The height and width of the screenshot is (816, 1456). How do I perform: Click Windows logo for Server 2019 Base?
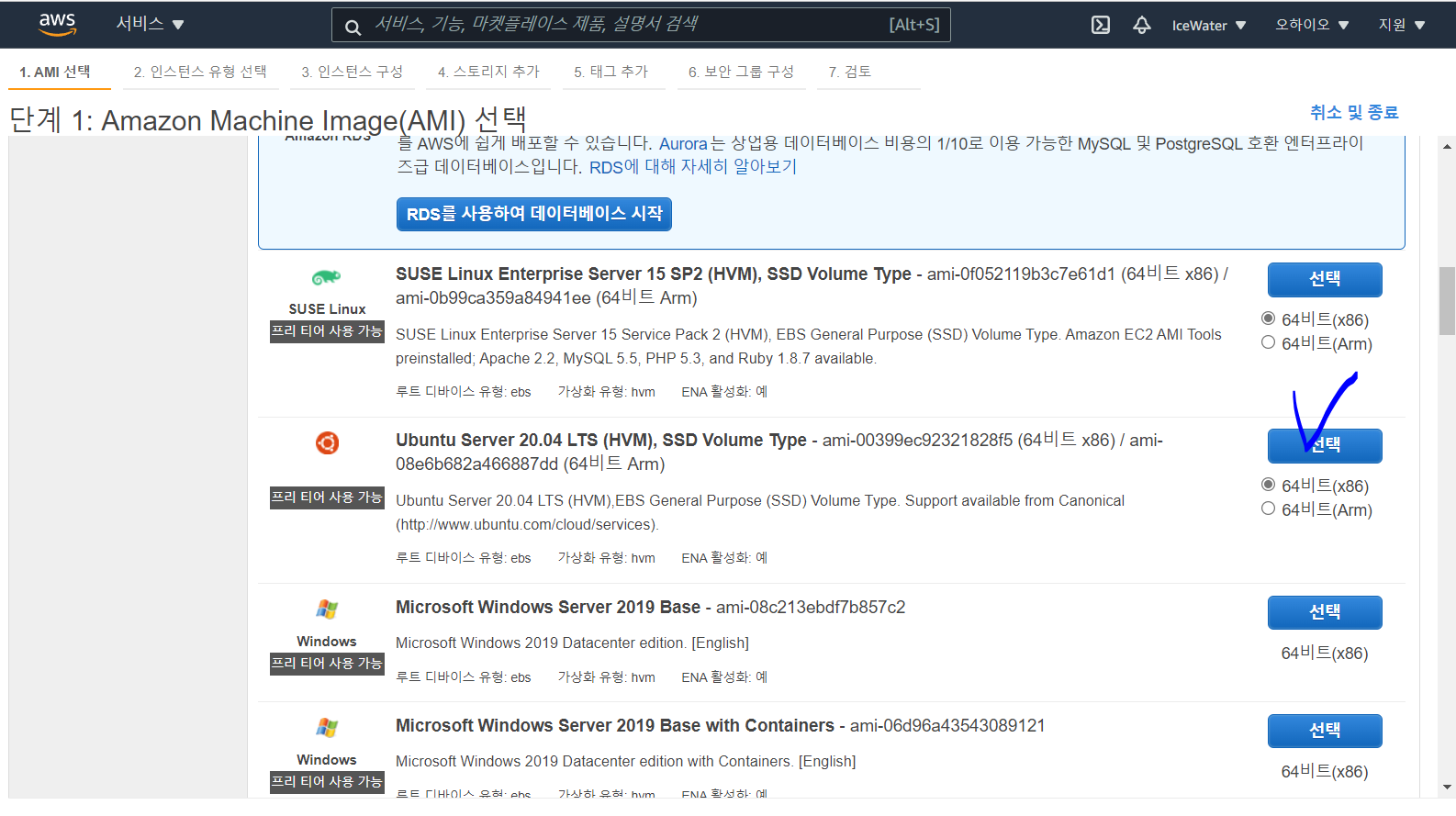pos(327,609)
